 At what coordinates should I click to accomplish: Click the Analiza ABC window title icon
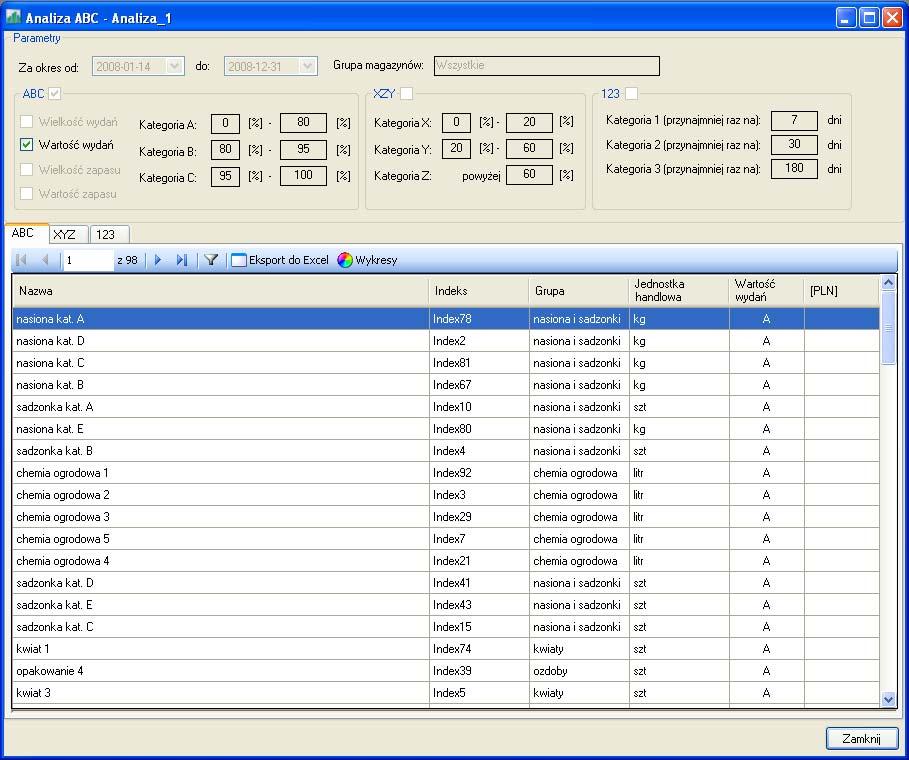(x=13, y=17)
